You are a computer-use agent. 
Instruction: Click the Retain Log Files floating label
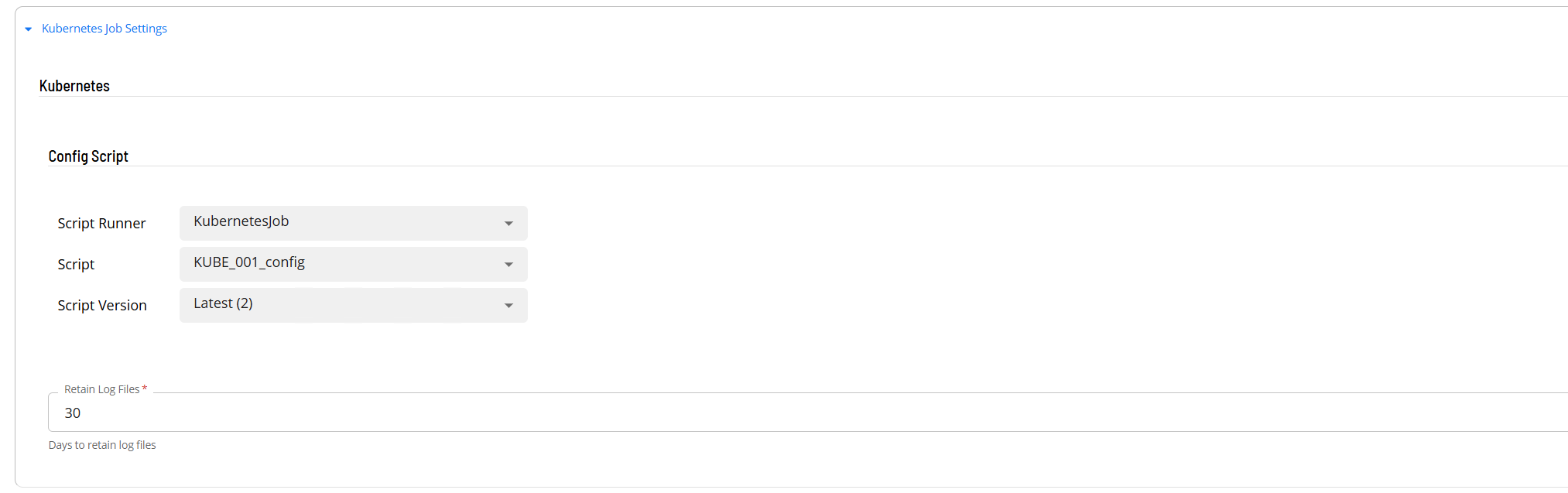pyautogui.click(x=101, y=389)
